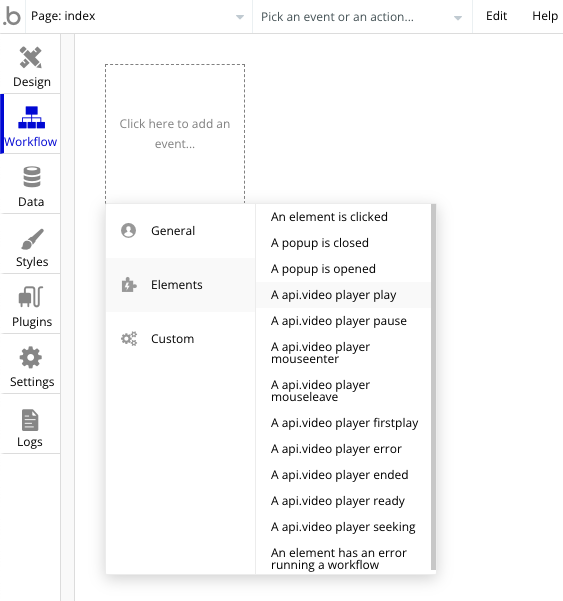
Task: Click the Styles label in sidebar
Action: [x=32, y=262]
